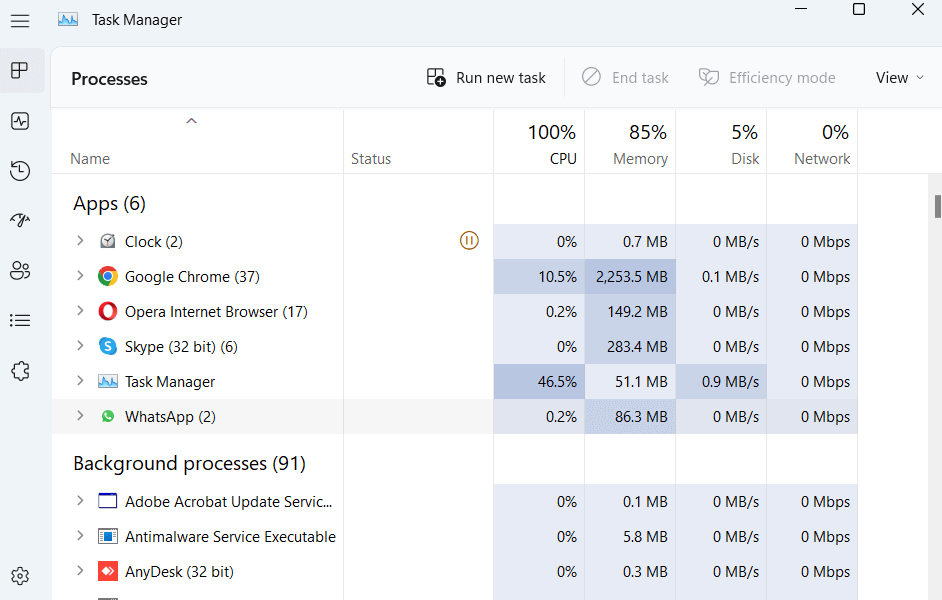The height and width of the screenshot is (600, 942).
Task: Open the Processes tab in sidebar
Action: pos(20,70)
